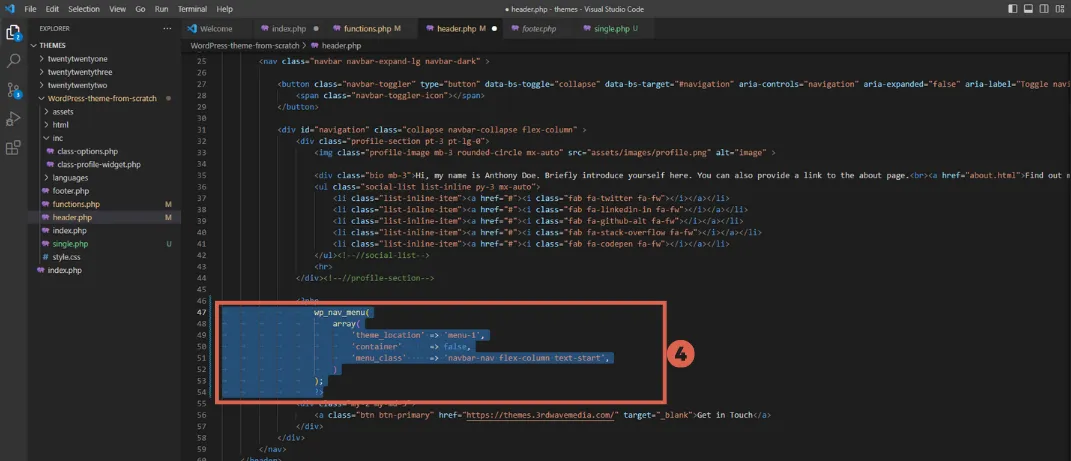The width and height of the screenshot is (1071, 461).
Task: Open the Extensions view
Action: (13, 148)
